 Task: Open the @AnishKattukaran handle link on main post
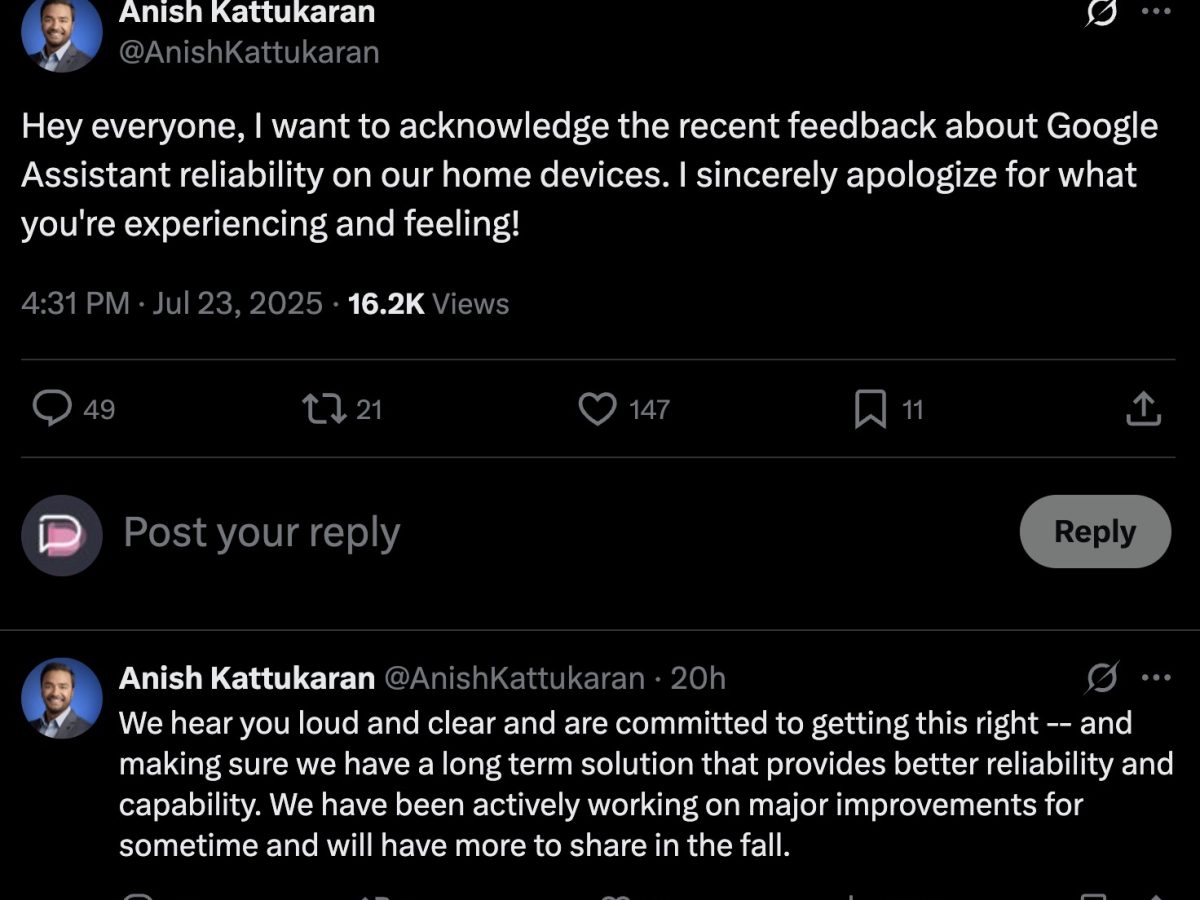click(249, 52)
